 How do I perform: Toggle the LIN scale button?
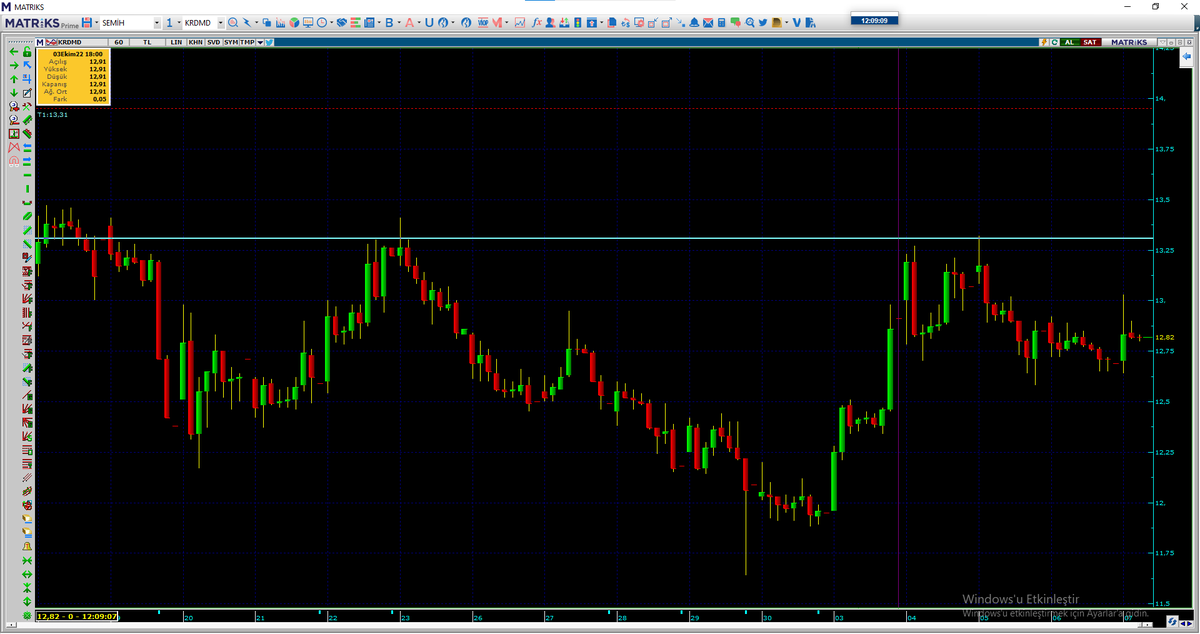point(176,42)
